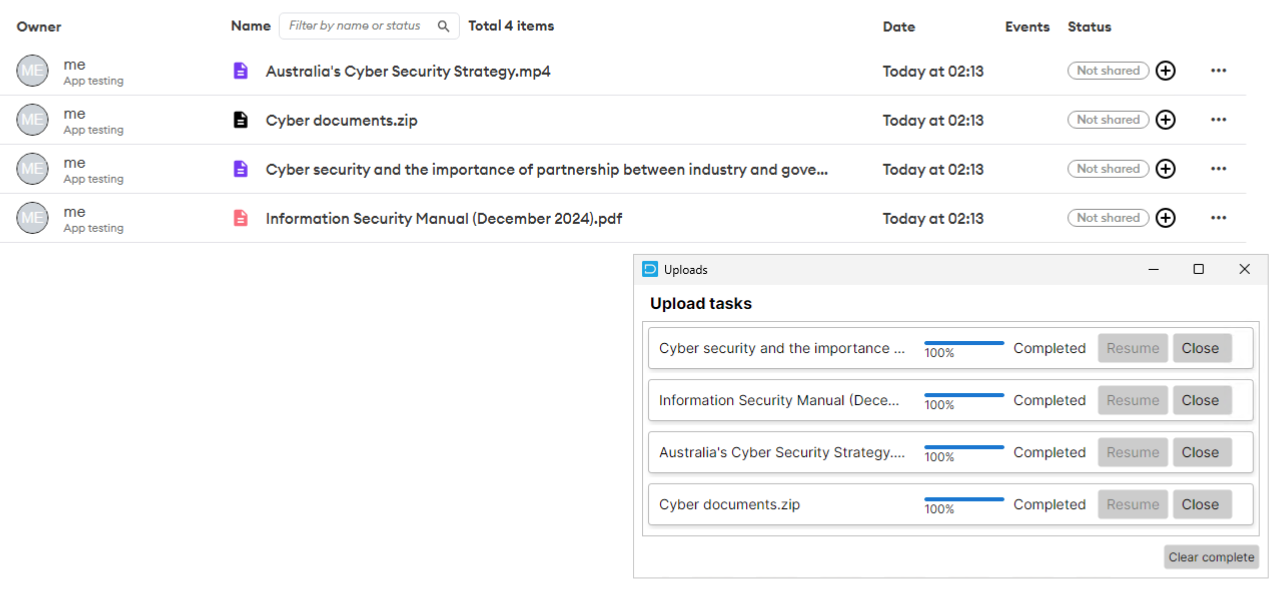The width and height of the screenshot is (1282, 593).
Task: Close the Cyber security and the importance upload task
Action: pos(1202,348)
